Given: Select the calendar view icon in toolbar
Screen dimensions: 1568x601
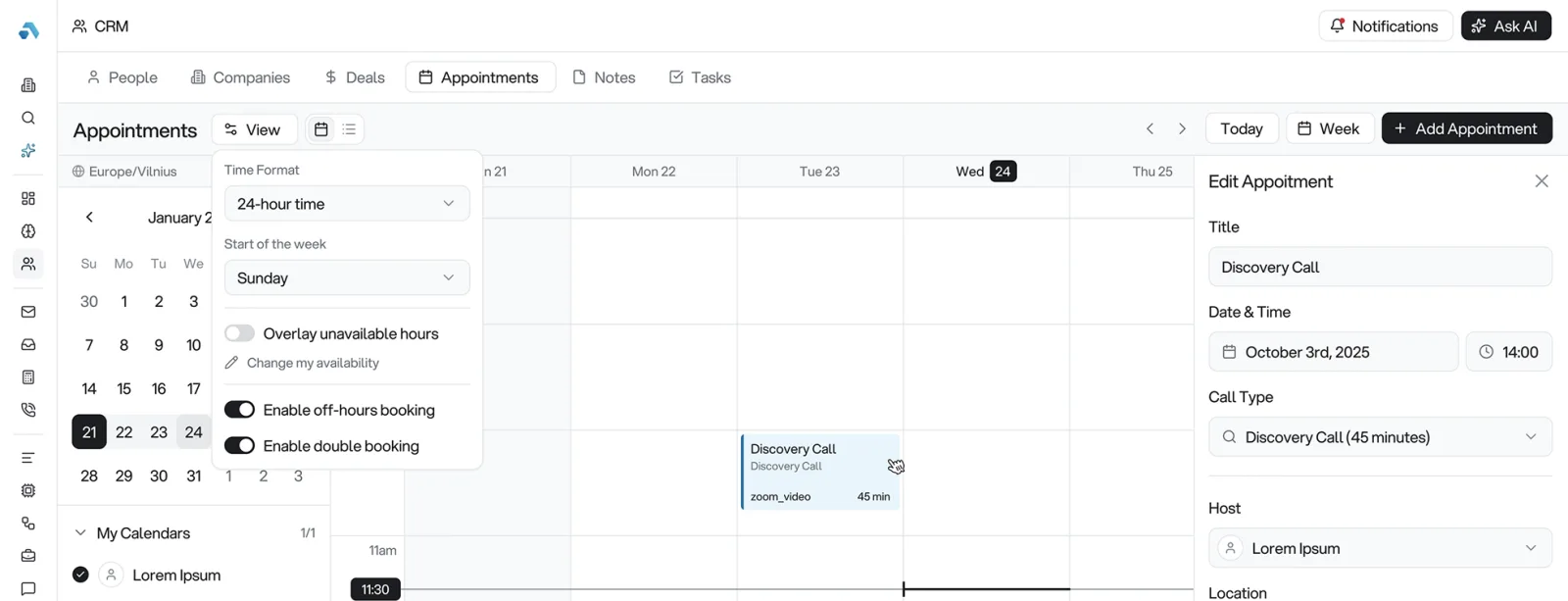Looking at the screenshot, I should click(320, 128).
